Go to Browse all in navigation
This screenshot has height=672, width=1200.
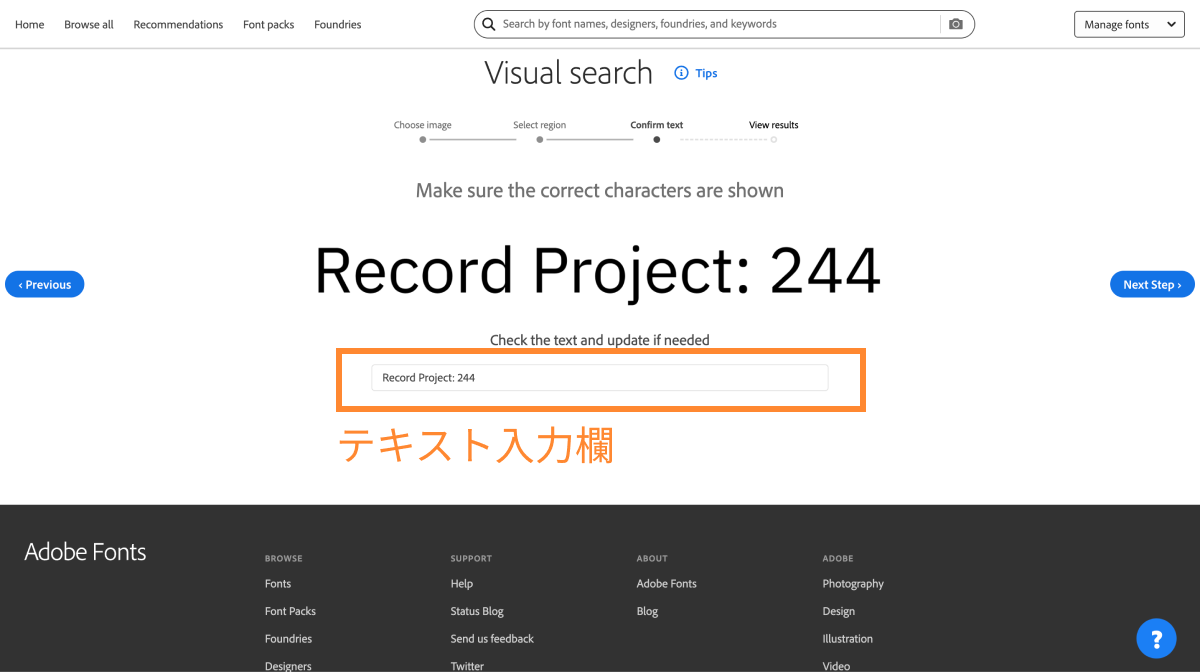[89, 25]
